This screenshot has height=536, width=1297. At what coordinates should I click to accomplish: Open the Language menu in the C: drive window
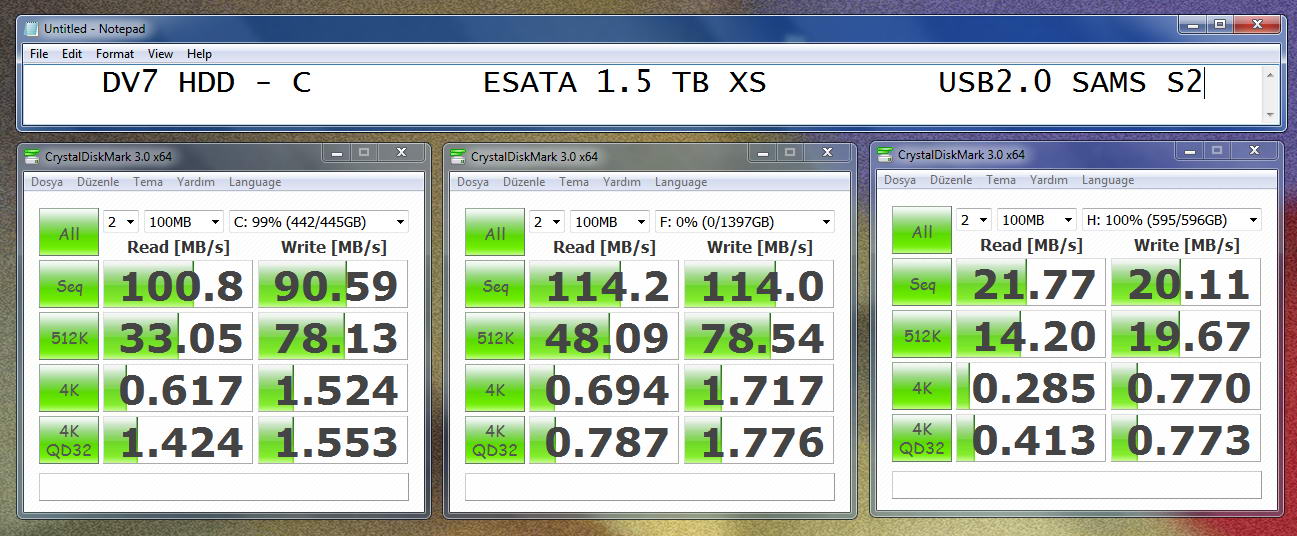[x=254, y=182]
